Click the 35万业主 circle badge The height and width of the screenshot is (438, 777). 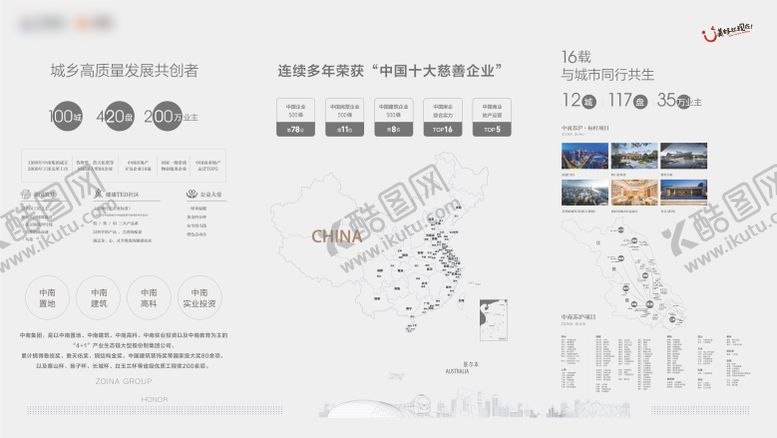679,101
